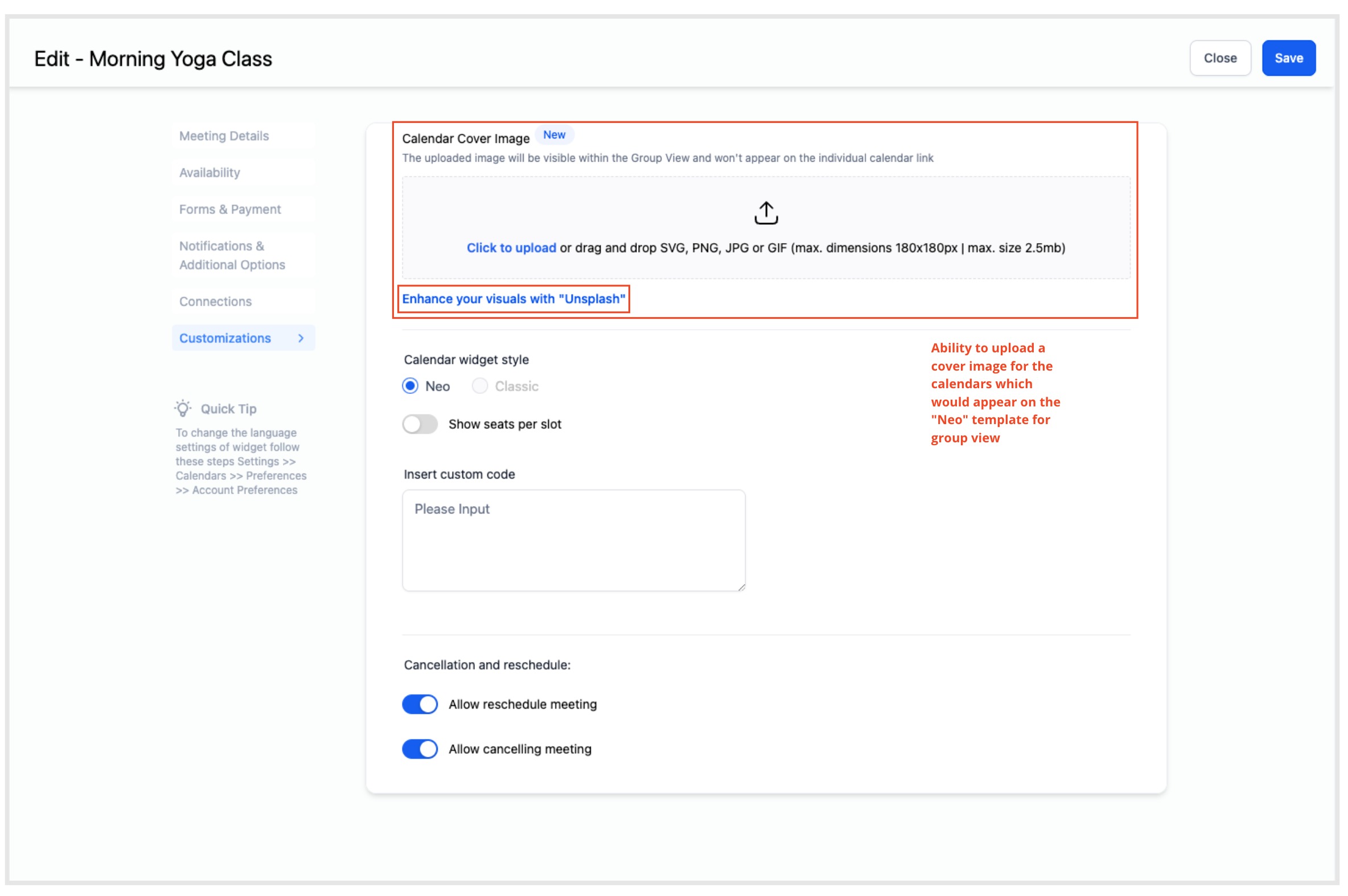Click the 'Click to upload' link

click(x=511, y=248)
